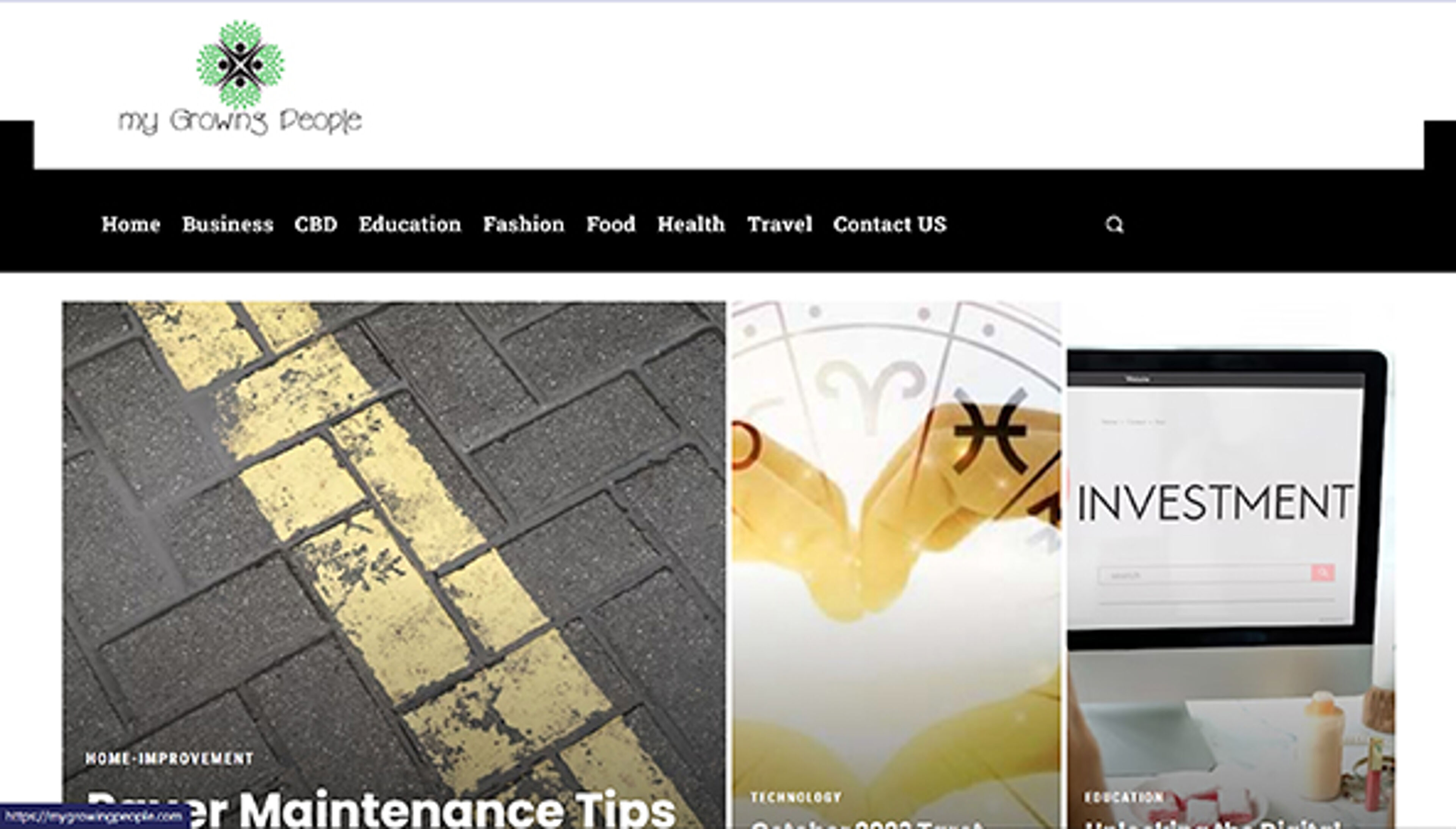Open the Education category

pyautogui.click(x=410, y=225)
